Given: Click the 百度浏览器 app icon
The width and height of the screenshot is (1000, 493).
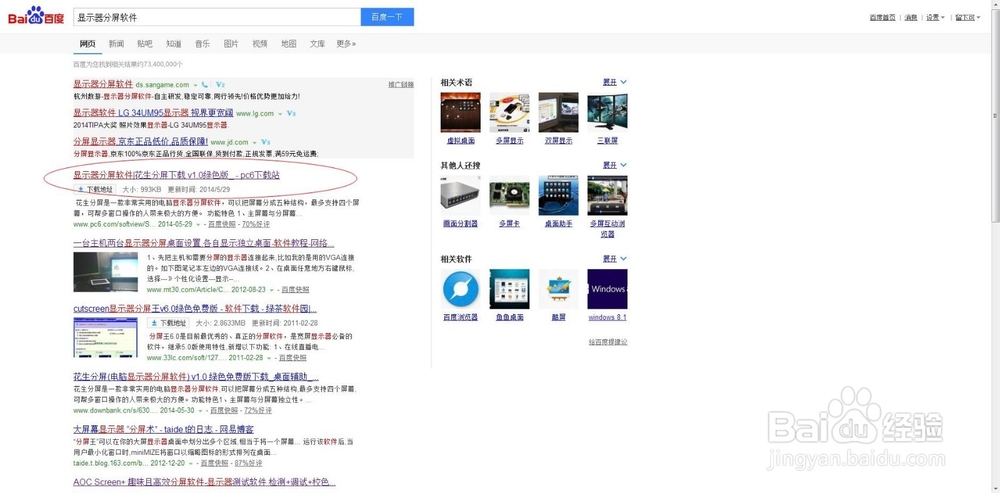Looking at the screenshot, I should click(x=460, y=289).
